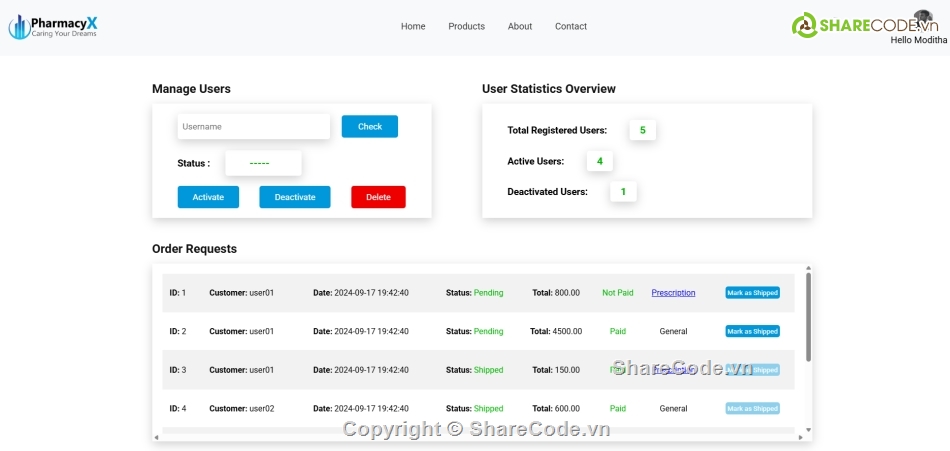Open the Home page in navigation

click(x=413, y=27)
